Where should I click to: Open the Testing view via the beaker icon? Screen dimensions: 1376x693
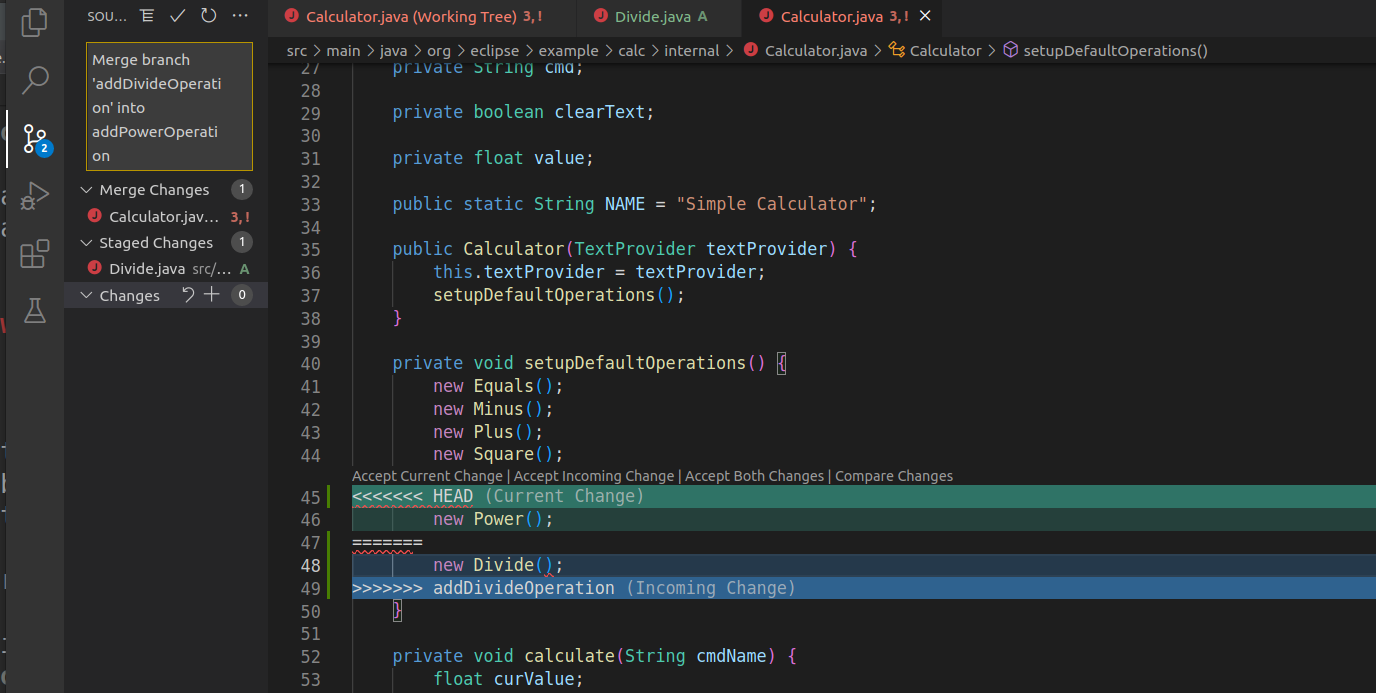click(x=34, y=311)
